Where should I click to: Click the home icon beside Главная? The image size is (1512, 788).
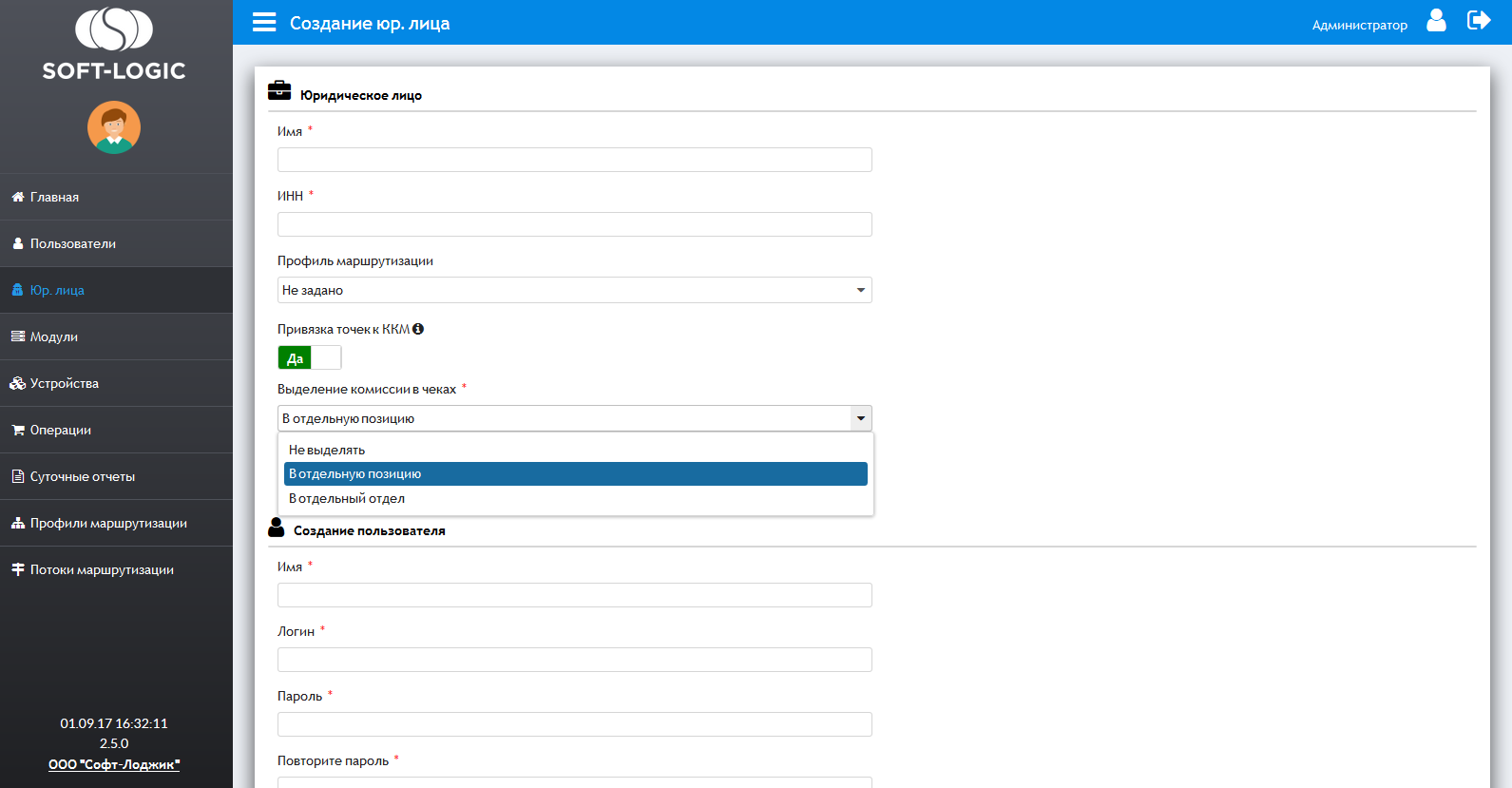click(18, 197)
